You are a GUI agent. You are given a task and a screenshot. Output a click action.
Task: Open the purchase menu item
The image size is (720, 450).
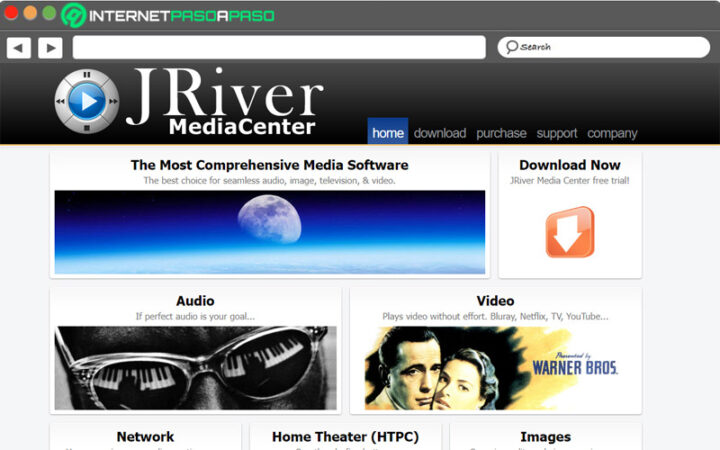point(501,133)
